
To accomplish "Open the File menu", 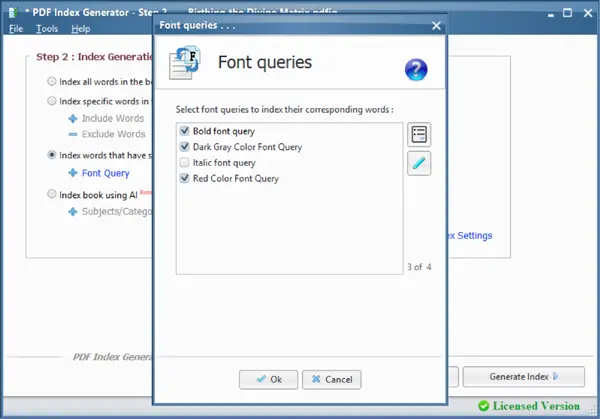I will pyautogui.click(x=16, y=29).
